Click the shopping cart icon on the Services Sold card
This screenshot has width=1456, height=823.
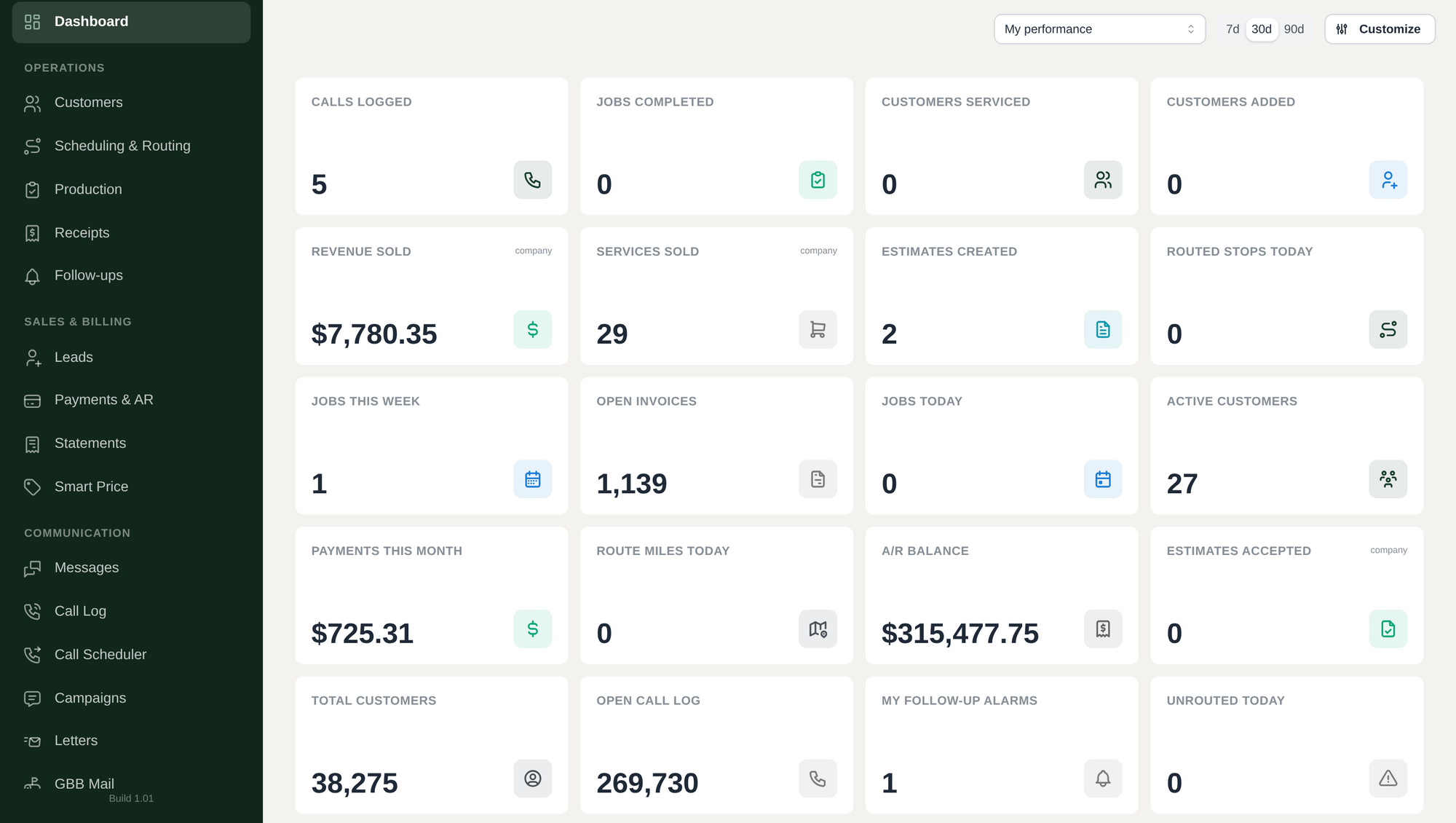(x=818, y=330)
